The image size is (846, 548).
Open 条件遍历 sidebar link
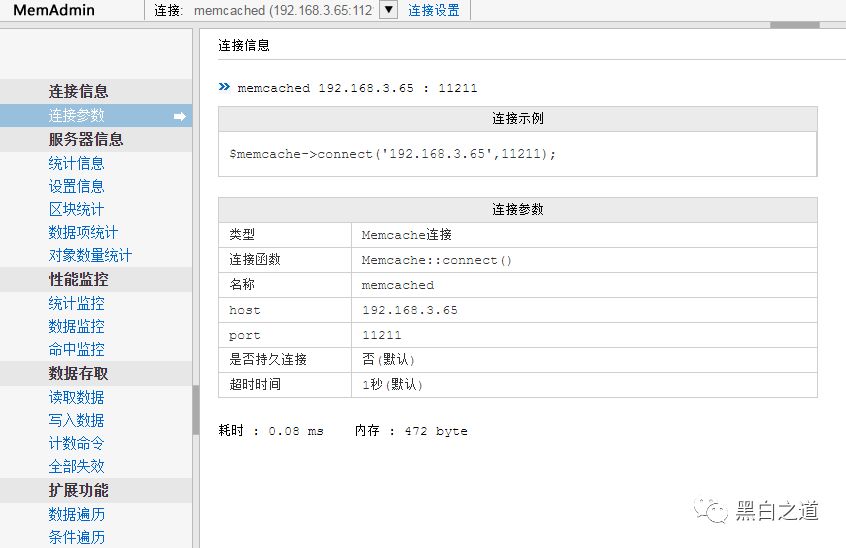coord(76,537)
